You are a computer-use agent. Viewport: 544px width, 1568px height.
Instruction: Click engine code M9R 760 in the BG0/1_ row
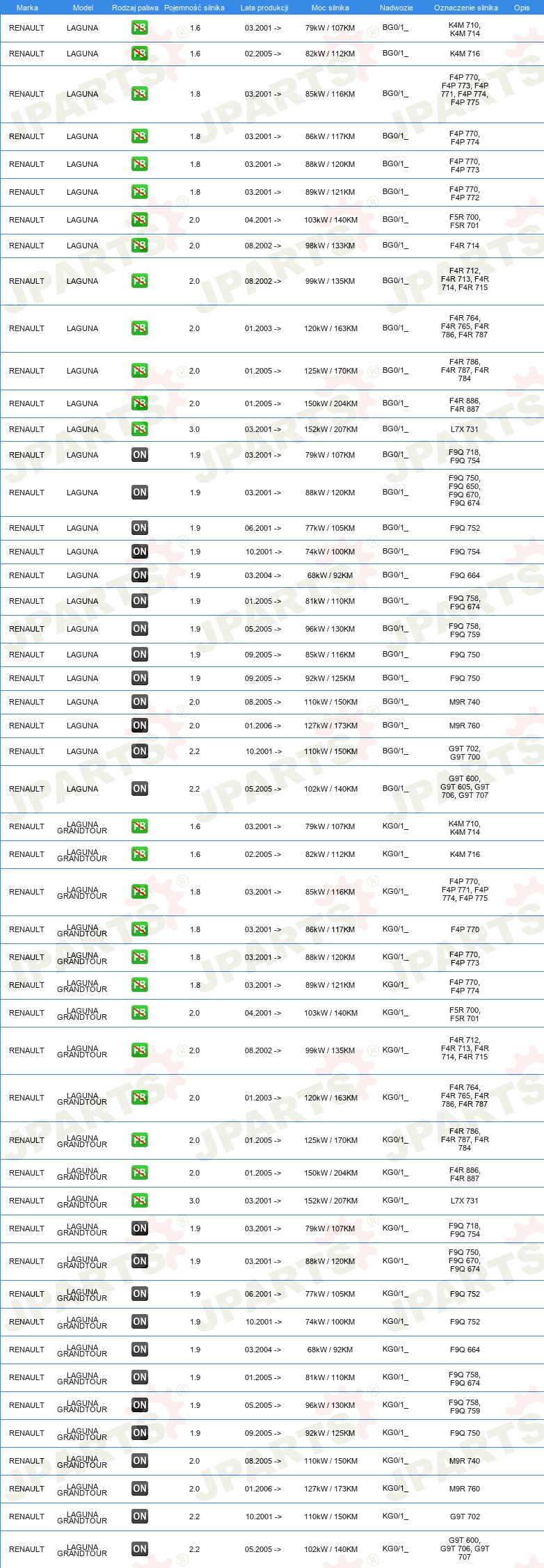(x=465, y=726)
